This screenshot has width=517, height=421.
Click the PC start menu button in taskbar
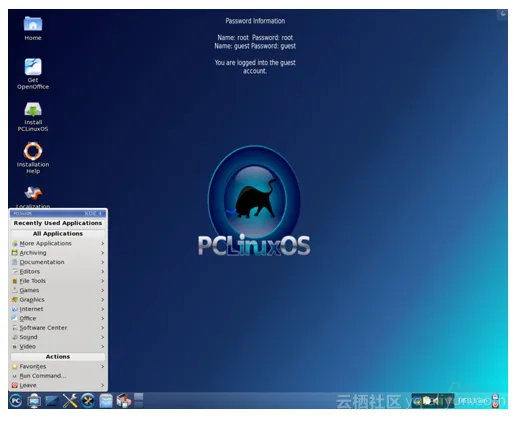point(16,400)
